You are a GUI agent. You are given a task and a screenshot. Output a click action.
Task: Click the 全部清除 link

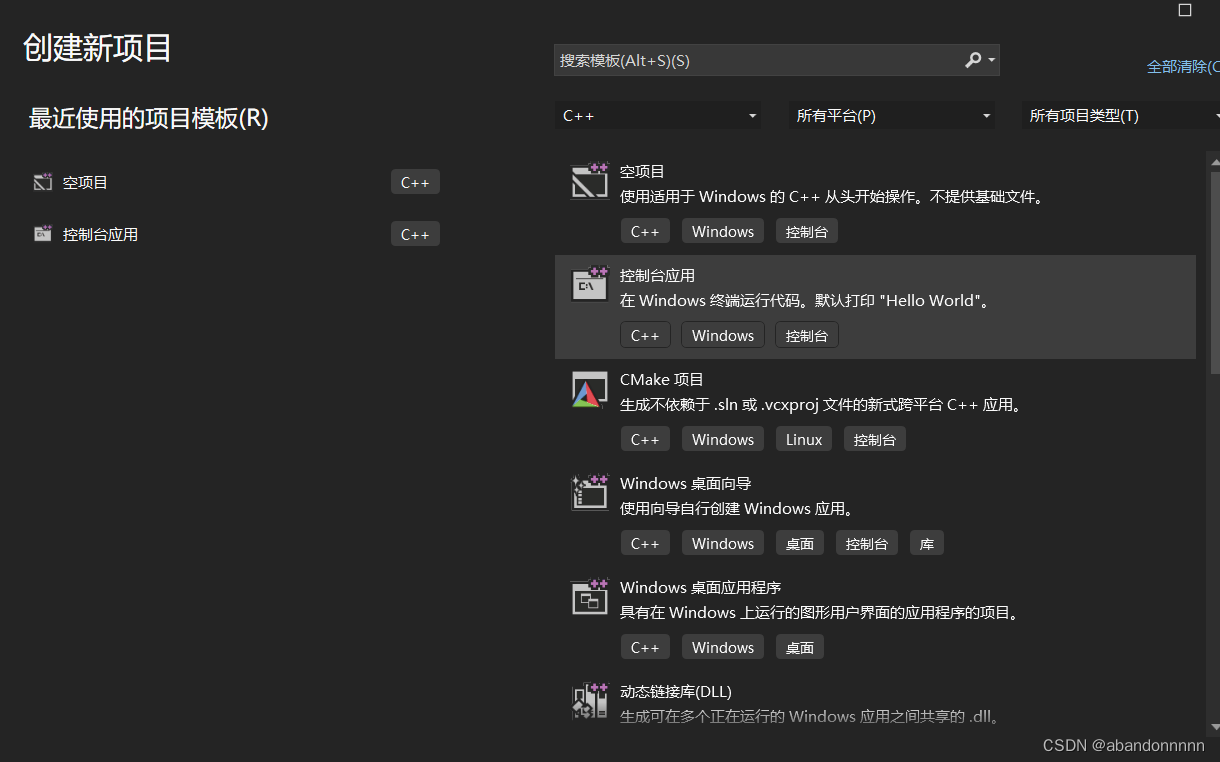click(x=1183, y=67)
